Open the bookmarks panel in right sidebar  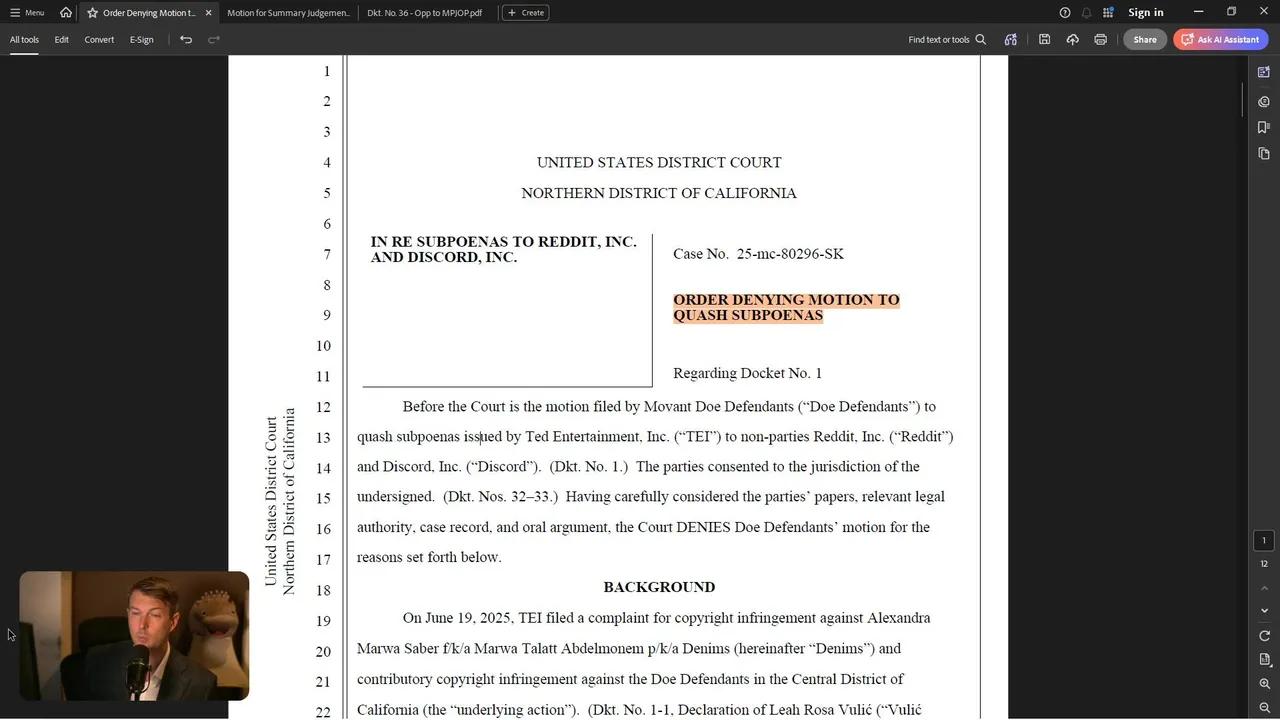click(1264, 127)
